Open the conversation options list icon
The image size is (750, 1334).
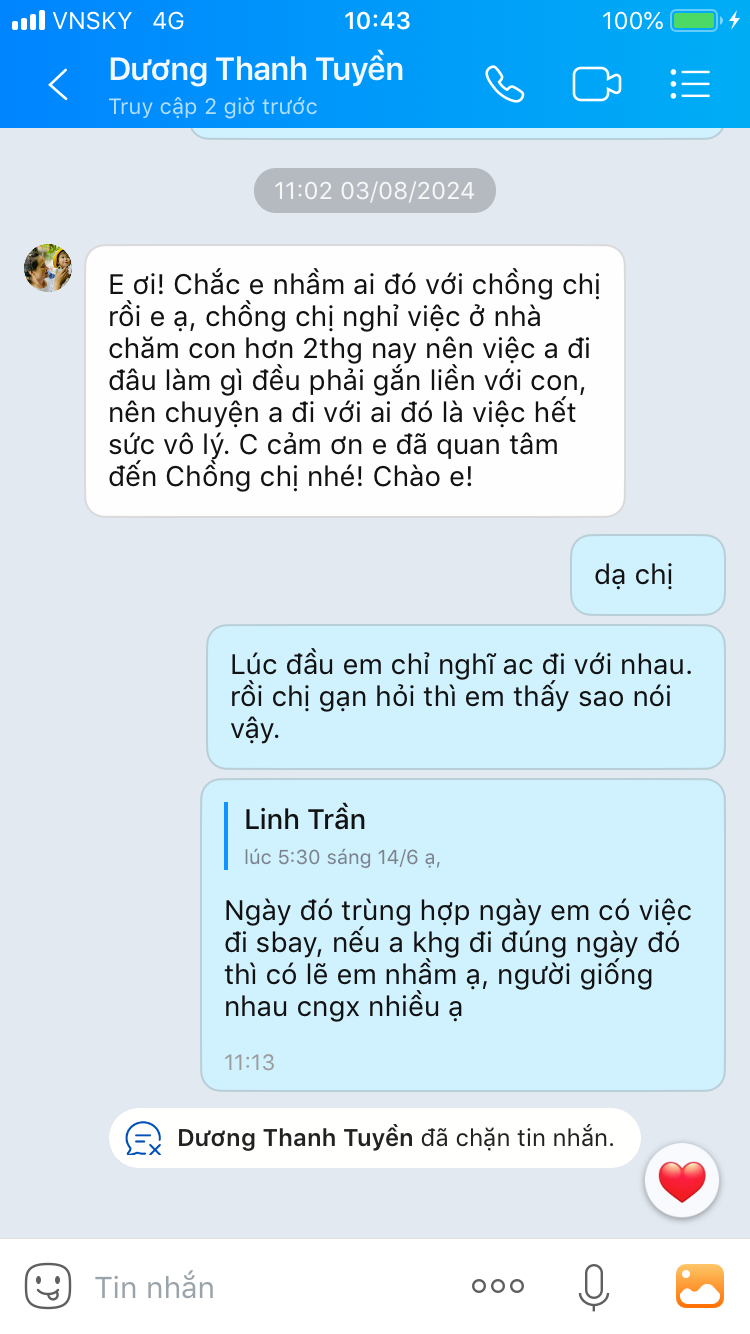pos(690,85)
